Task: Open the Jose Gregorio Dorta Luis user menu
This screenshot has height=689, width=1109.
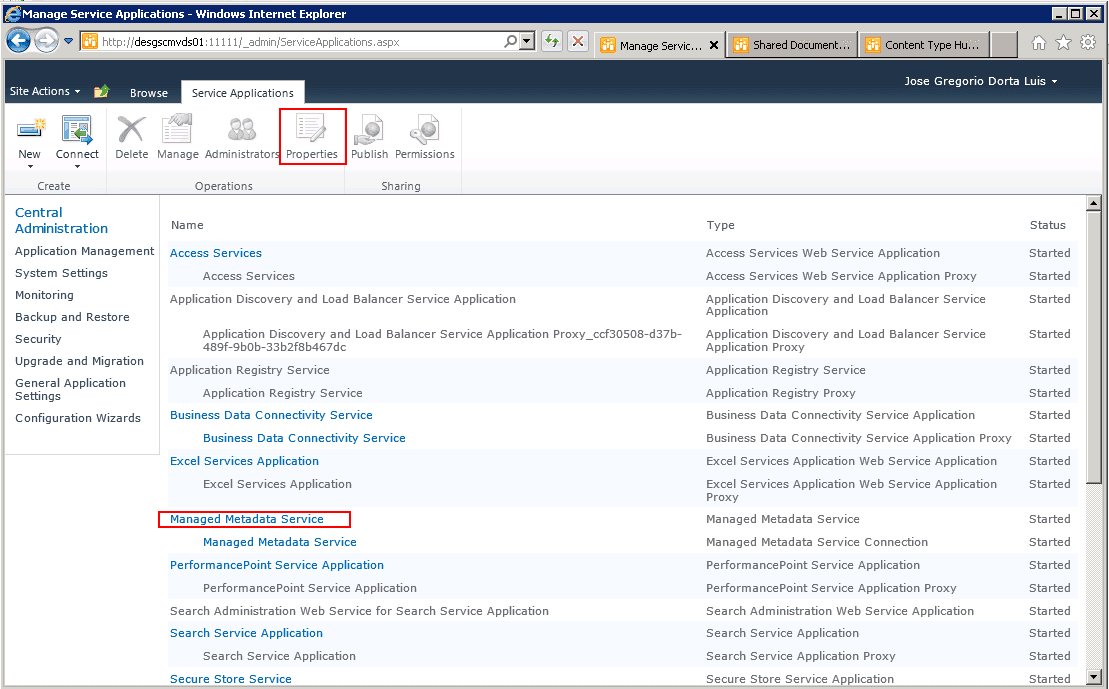Action: tap(980, 81)
